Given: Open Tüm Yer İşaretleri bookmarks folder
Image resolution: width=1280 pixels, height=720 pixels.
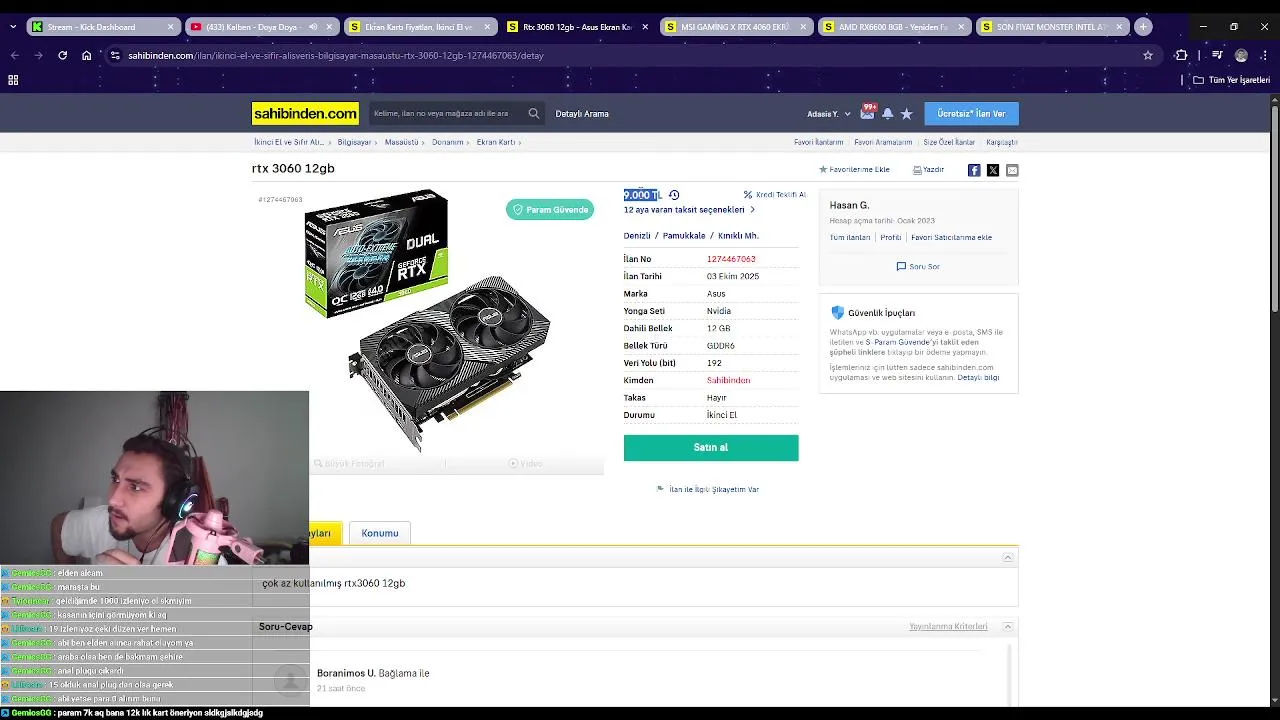Looking at the screenshot, I should pyautogui.click(x=1232, y=80).
